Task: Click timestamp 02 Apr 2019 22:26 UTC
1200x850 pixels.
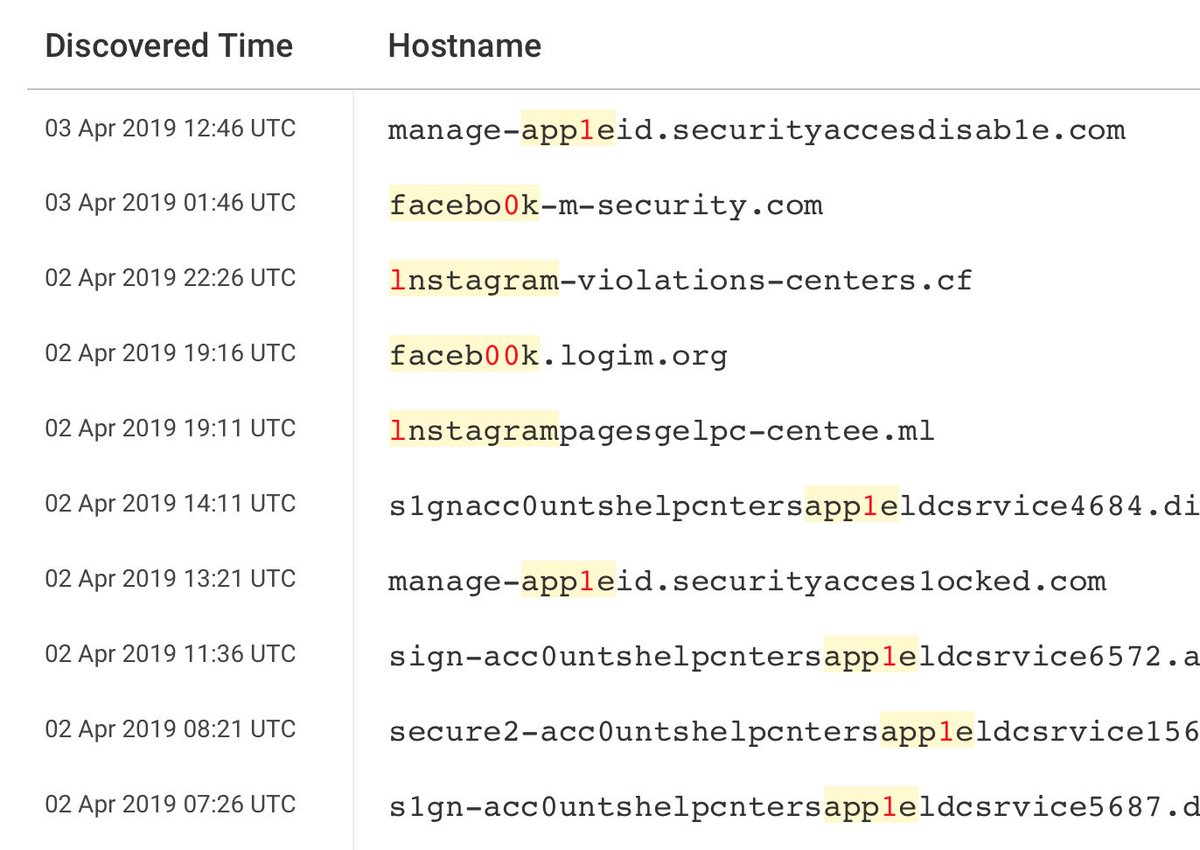Action: [171, 278]
